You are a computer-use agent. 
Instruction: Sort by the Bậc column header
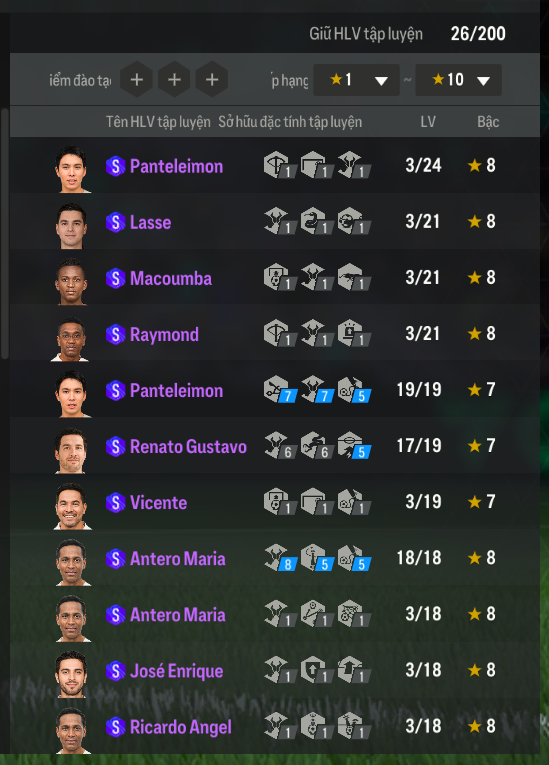(x=488, y=121)
